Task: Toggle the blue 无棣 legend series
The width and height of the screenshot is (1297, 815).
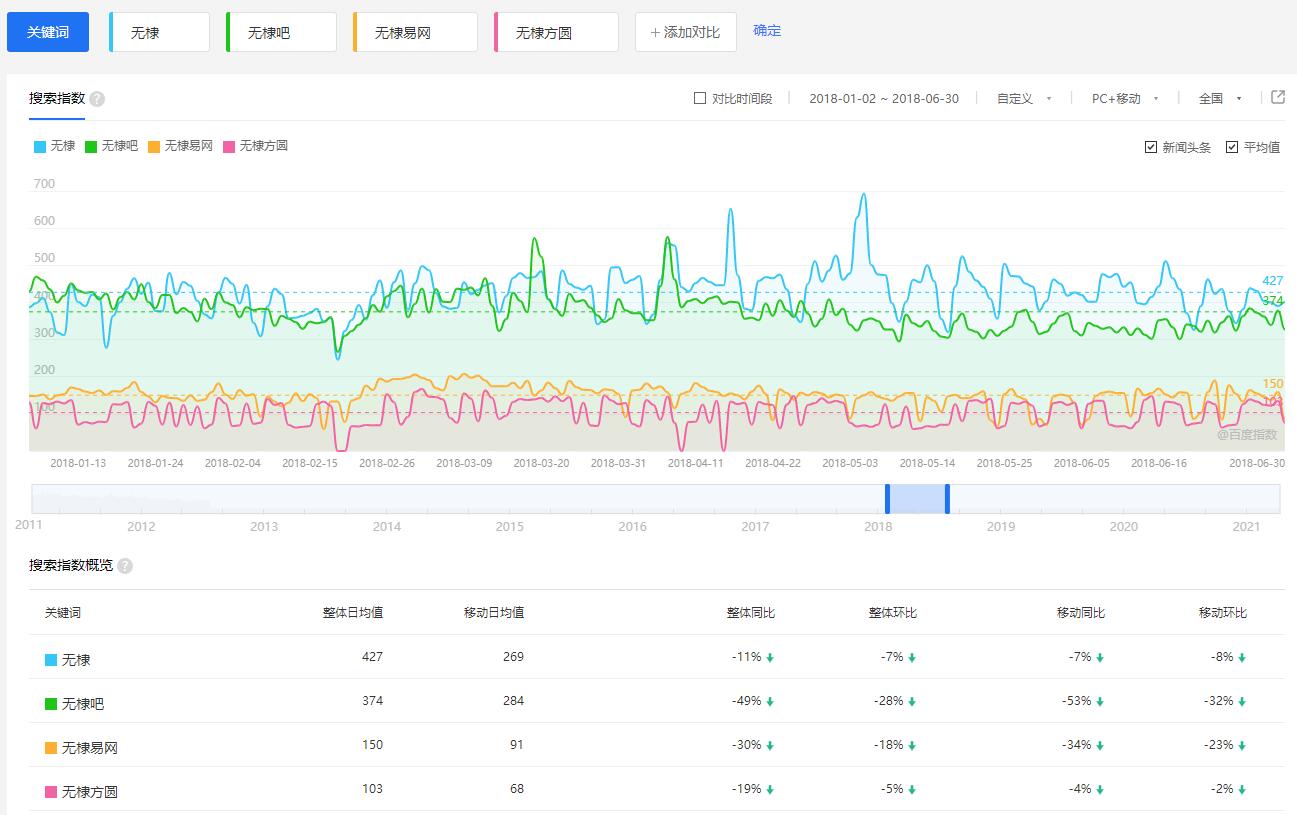Action: (54, 146)
